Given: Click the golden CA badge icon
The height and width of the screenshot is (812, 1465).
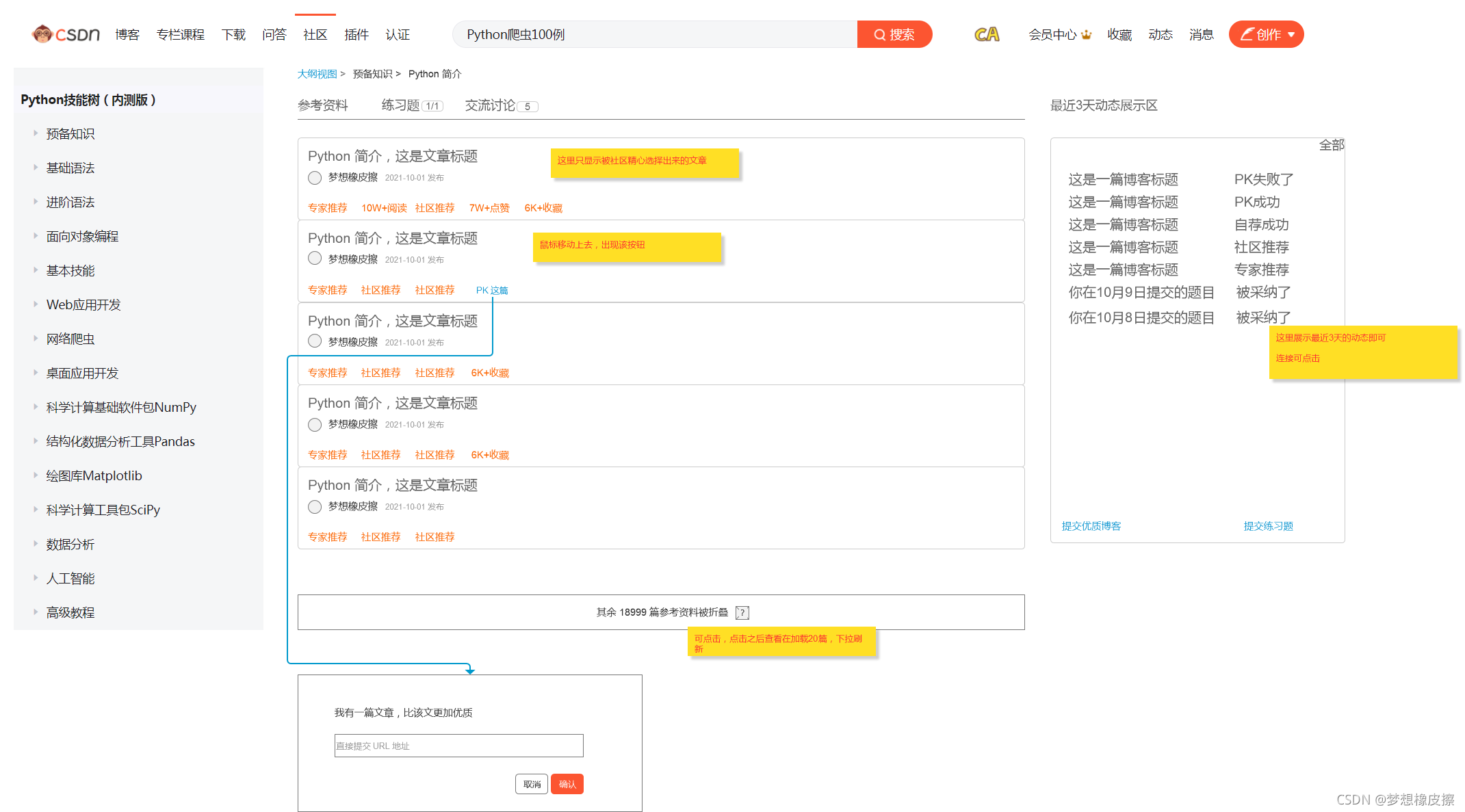Looking at the screenshot, I should point(986,34).
